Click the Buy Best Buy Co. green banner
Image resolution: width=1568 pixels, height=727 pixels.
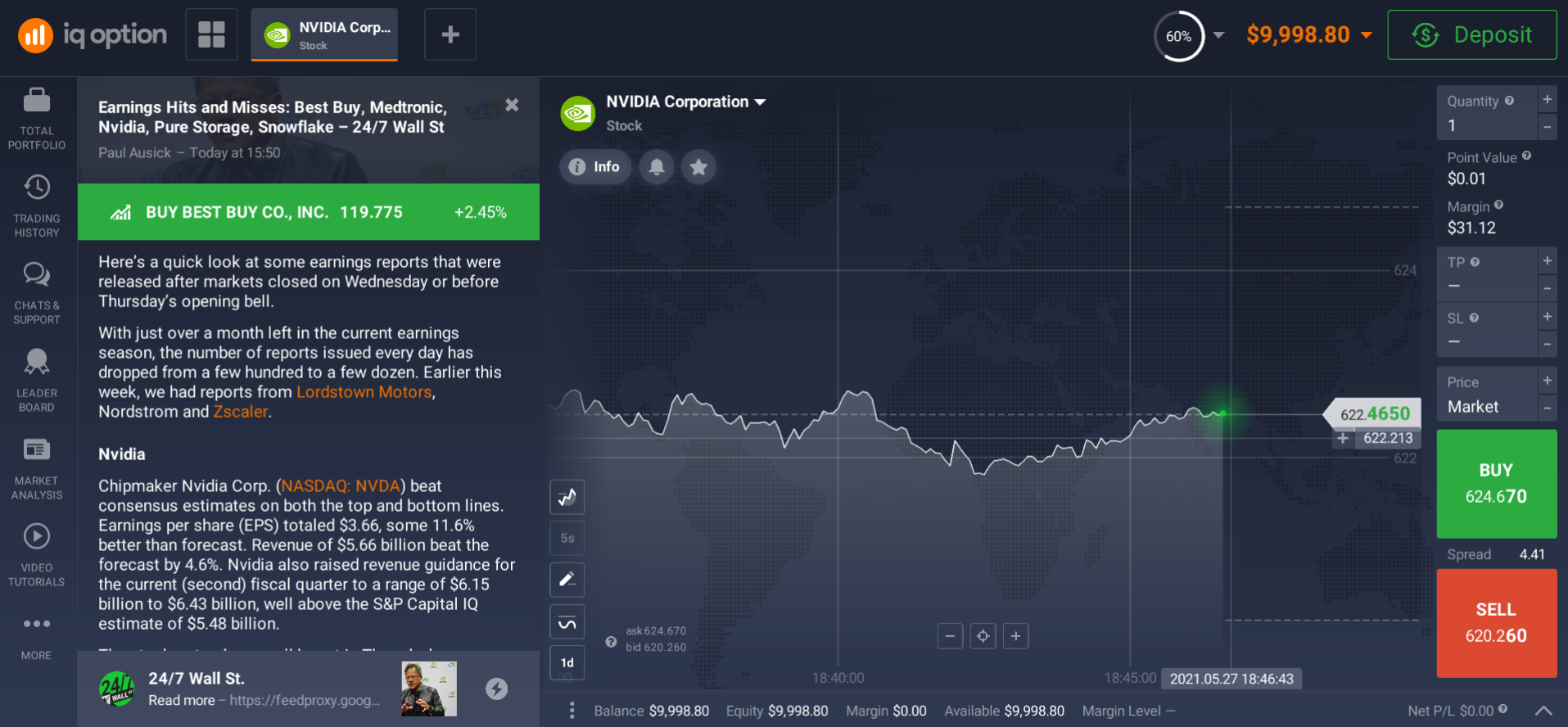(309, 212)
